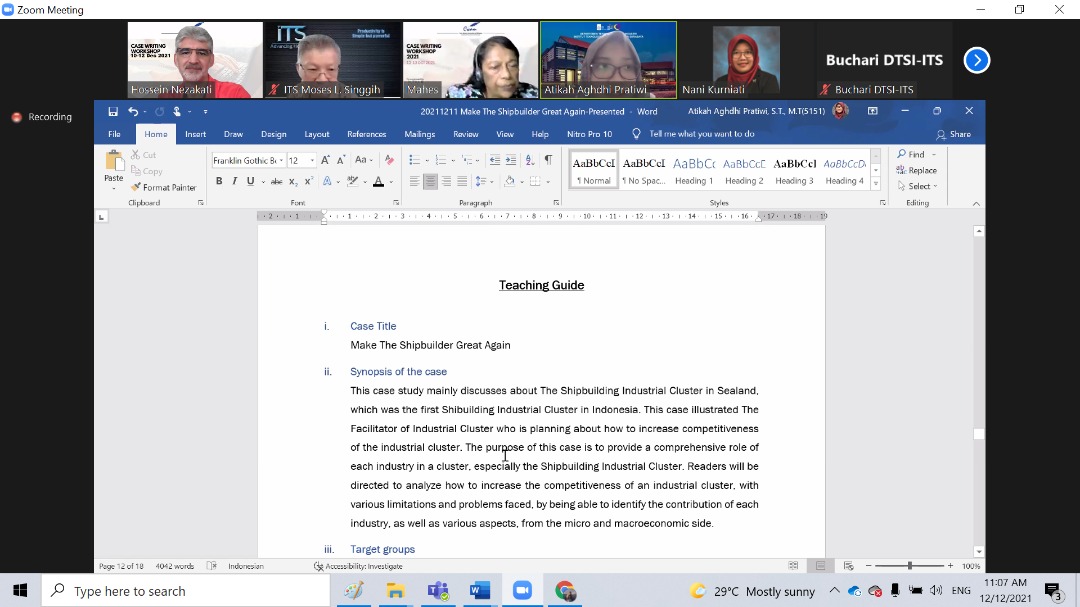Apply Text Effects to the text
Viewport: 1080px width, 607px height.
pyautogui.click(x=327, y=181)
